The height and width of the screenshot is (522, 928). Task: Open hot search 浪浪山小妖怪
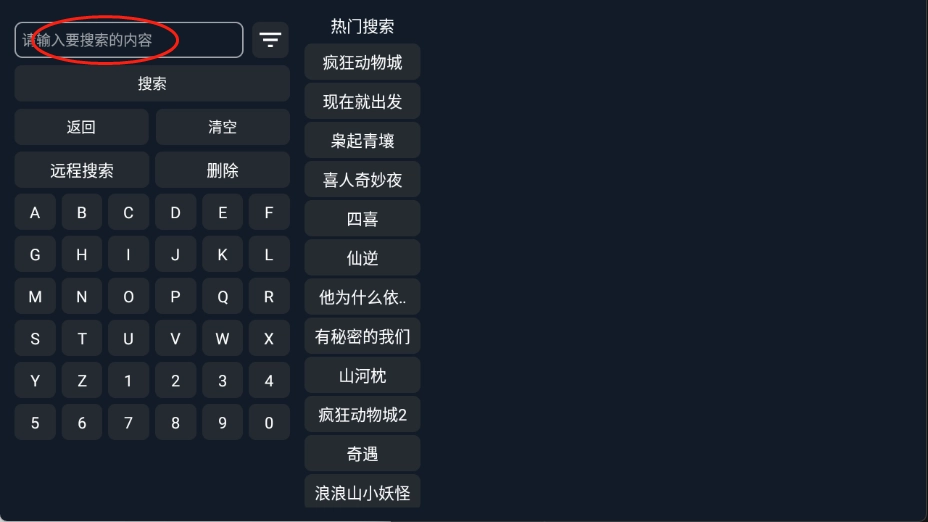(x=362, y=492)
